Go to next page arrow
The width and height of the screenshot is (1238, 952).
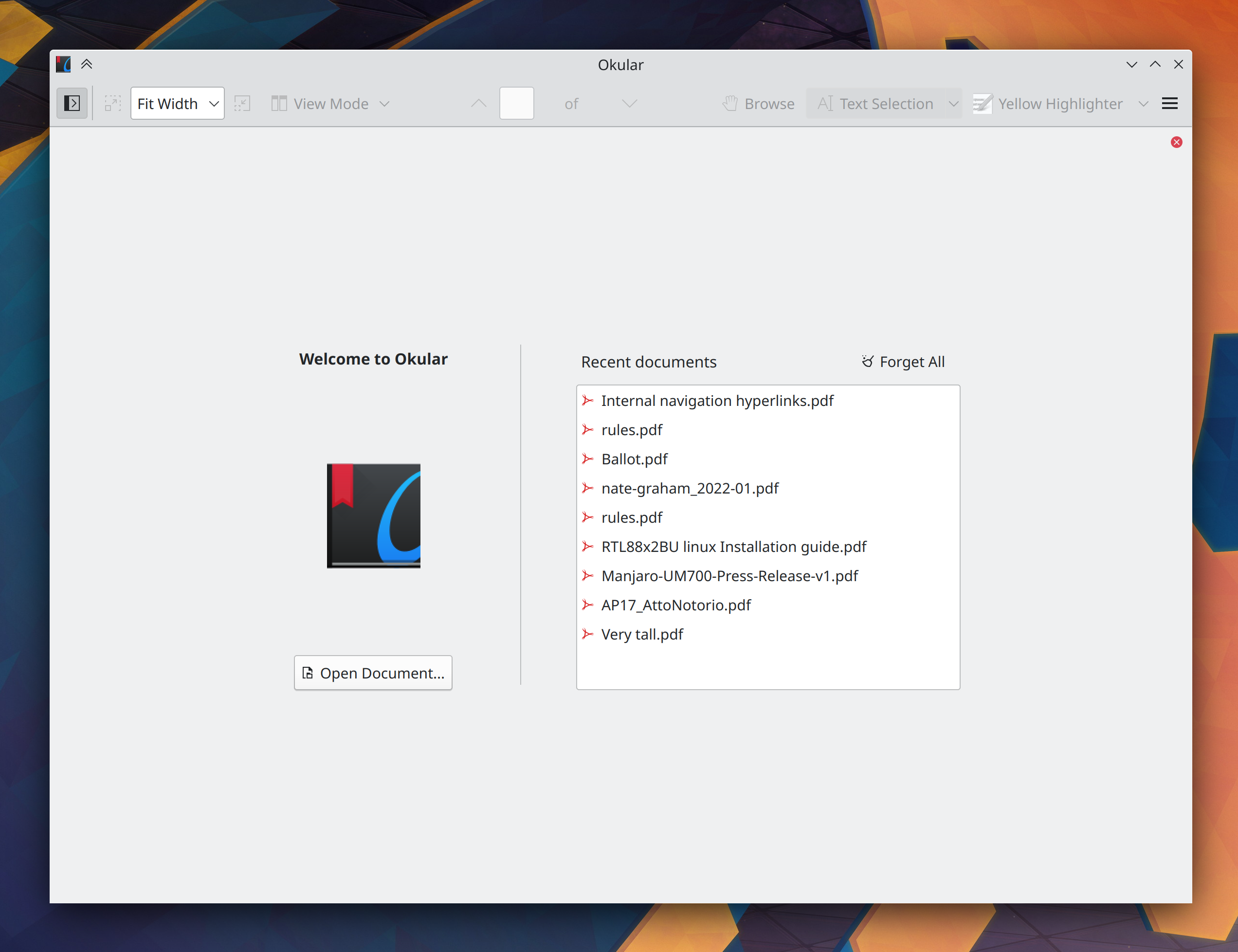[630, 103]
